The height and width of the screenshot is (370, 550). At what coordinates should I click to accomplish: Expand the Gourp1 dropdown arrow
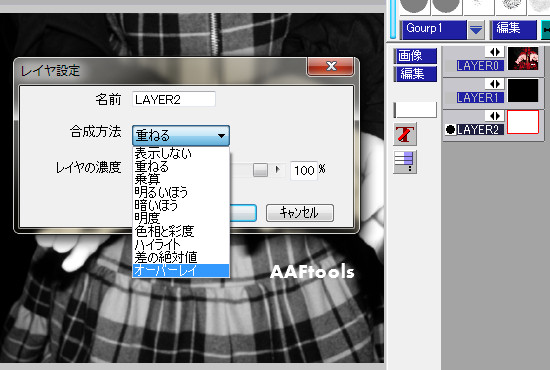(476, 30)
